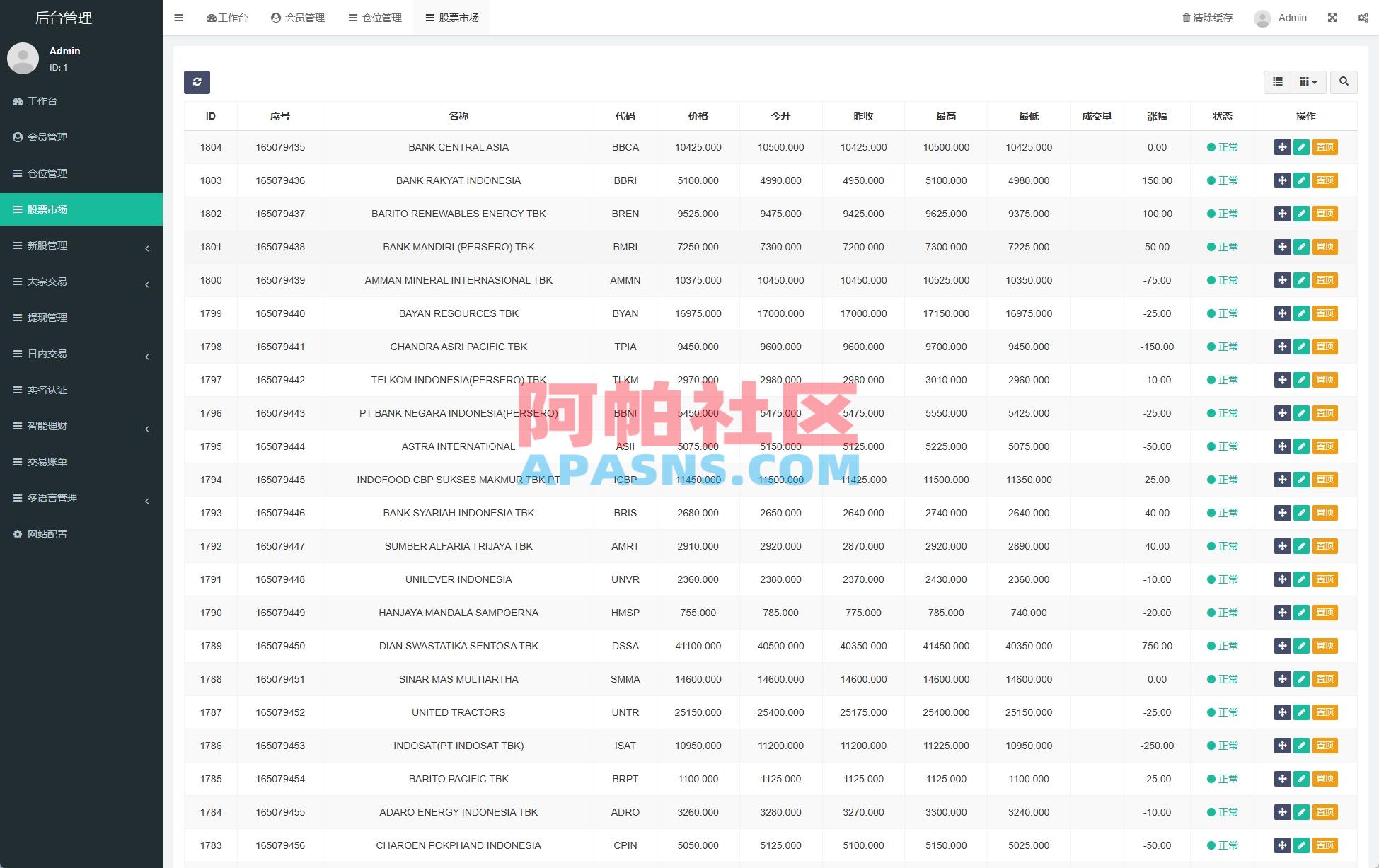Switch to list view using the list icon
1379x868 pixels.
[x=1276, y=82]
